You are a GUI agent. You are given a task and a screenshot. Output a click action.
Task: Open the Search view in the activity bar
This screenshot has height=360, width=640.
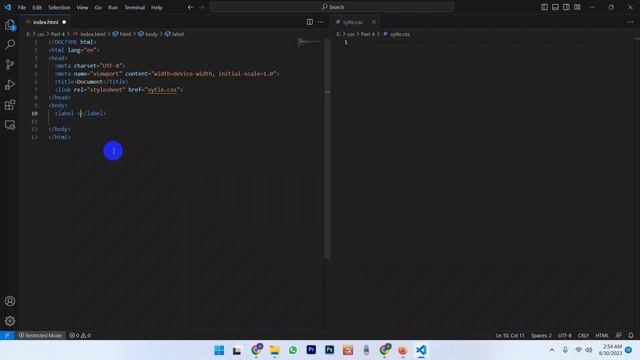click(10, 44)
